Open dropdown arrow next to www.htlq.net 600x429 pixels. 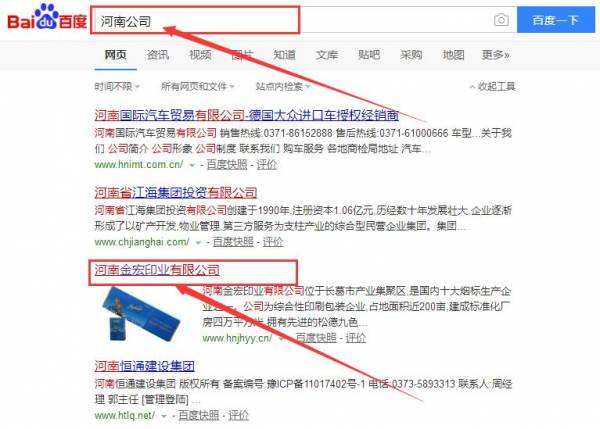pos(164,416)
